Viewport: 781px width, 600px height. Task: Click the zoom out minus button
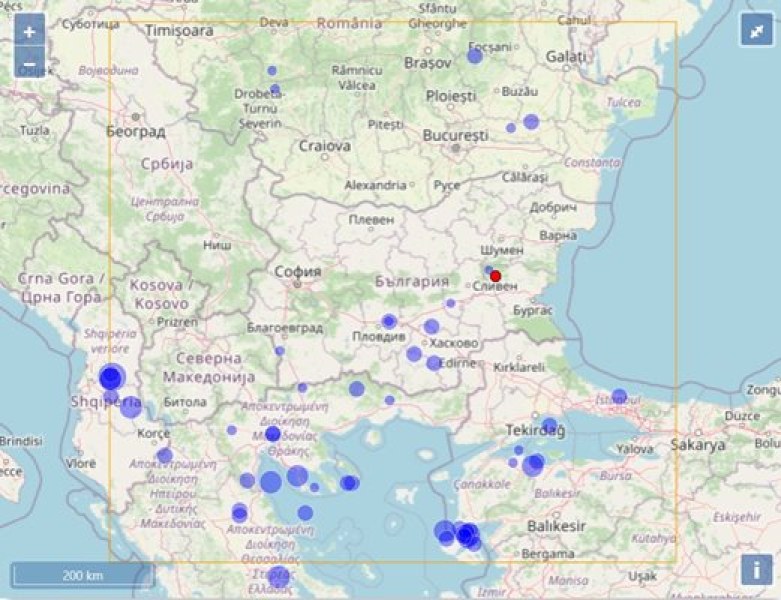click(29, 65)
